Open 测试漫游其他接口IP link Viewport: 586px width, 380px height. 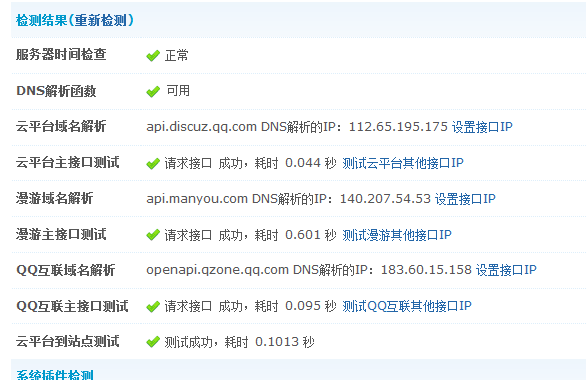click(397, 235)
